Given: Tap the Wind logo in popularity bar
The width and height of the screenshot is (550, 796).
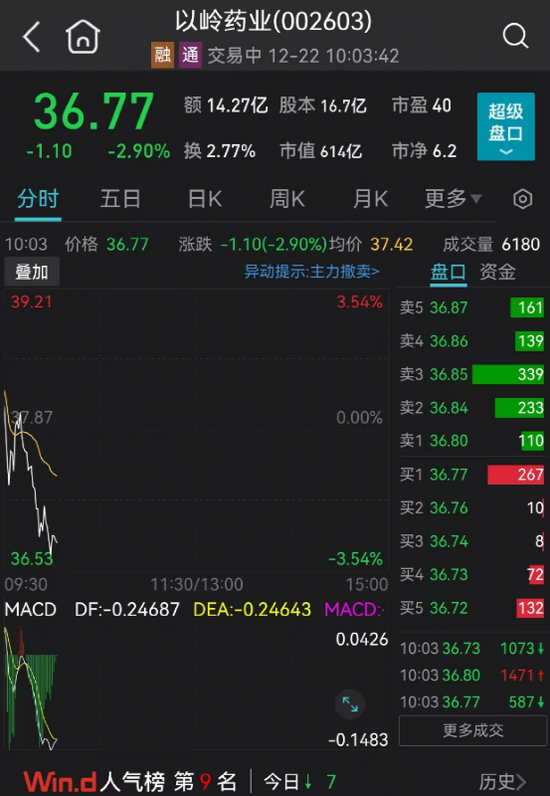Looking at the screenshot, I should coord(60,782).
